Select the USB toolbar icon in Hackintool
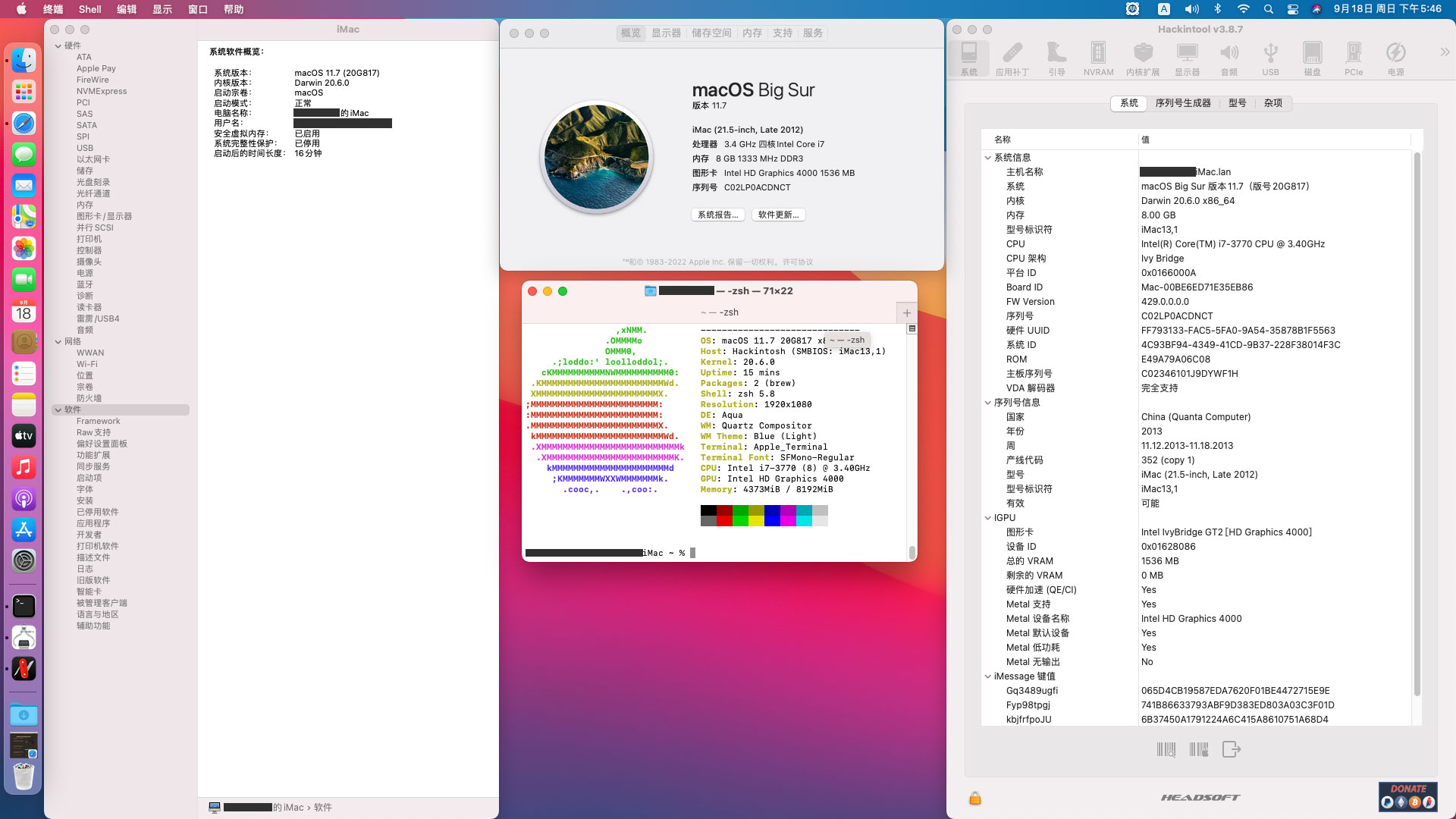 1270,58
